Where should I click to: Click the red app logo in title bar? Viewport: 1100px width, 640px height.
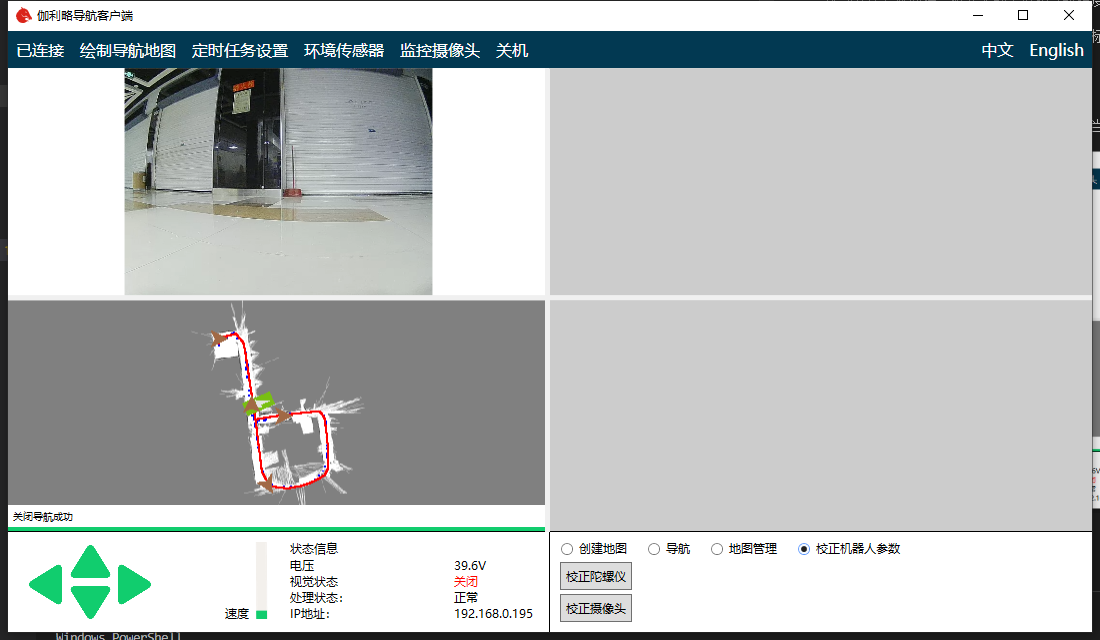click(23, 16)
